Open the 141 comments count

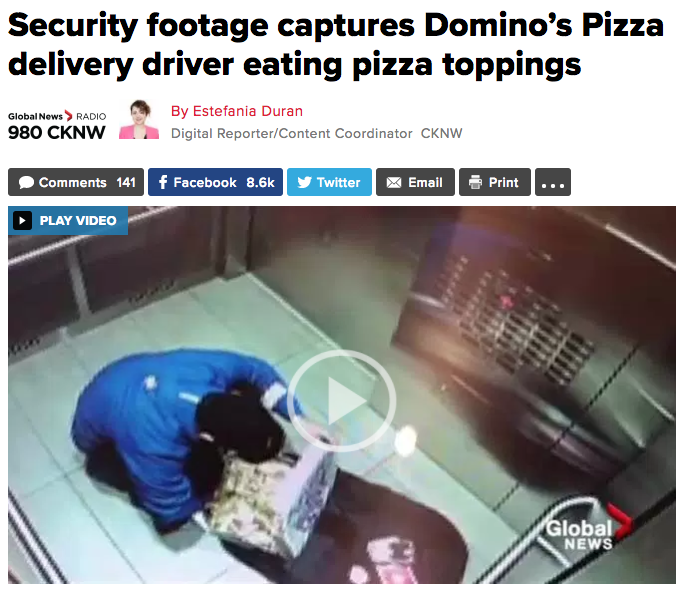(x=126, y=183)
